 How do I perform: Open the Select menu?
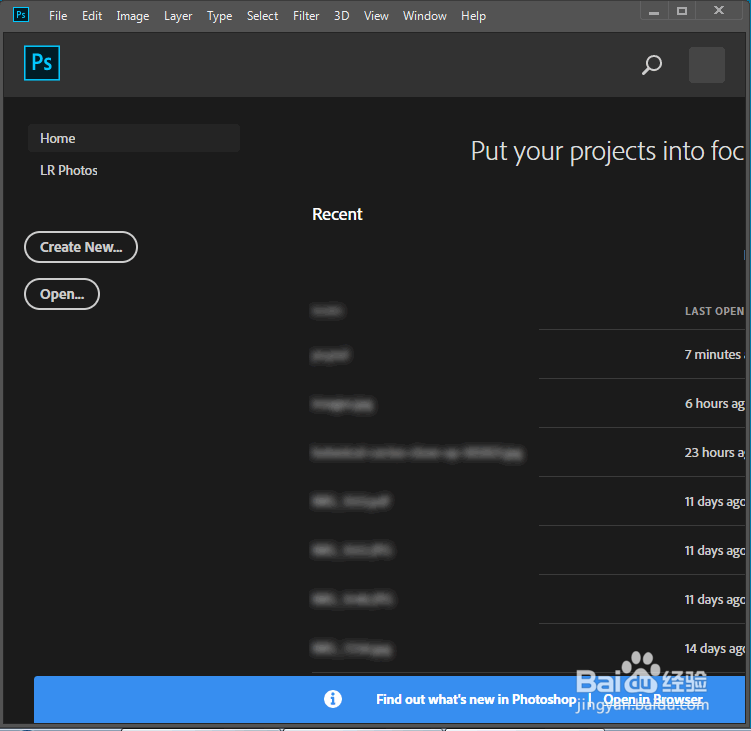coord(262,16)
